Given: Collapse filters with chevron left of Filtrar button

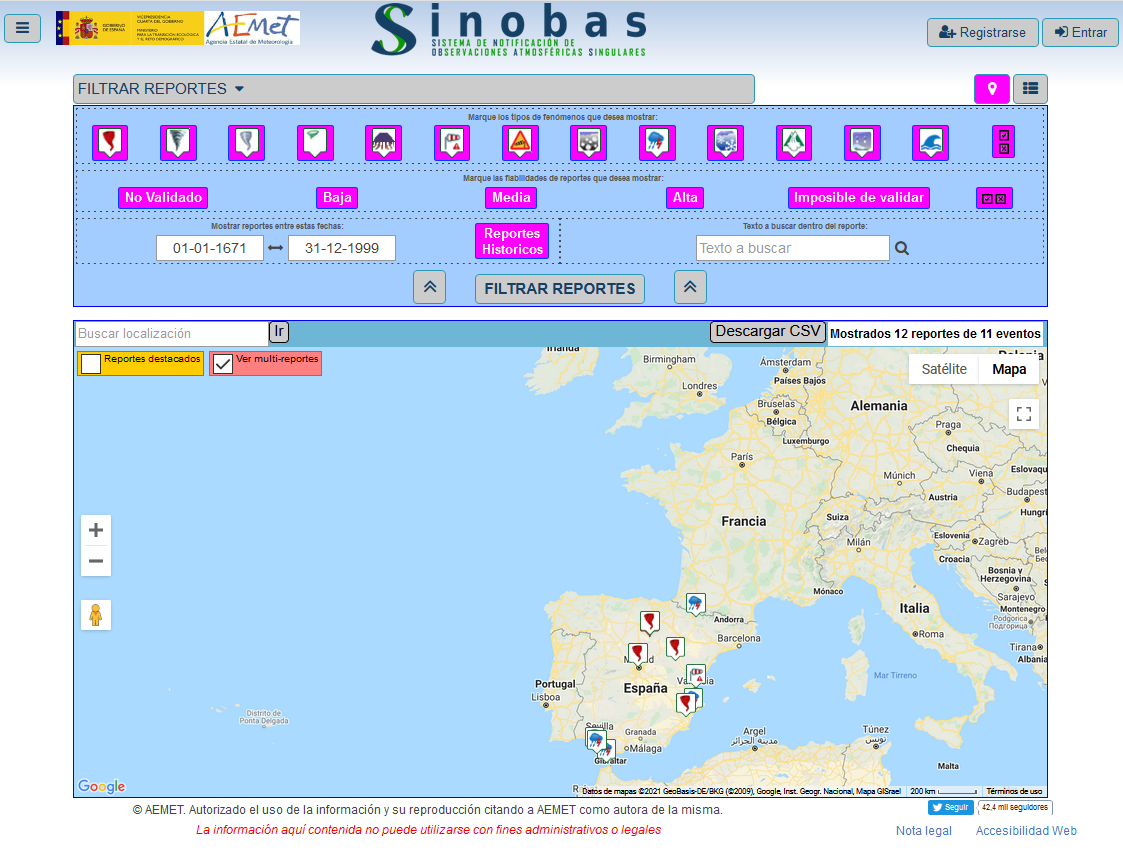Looking at the screenshot, I should 429,287.
